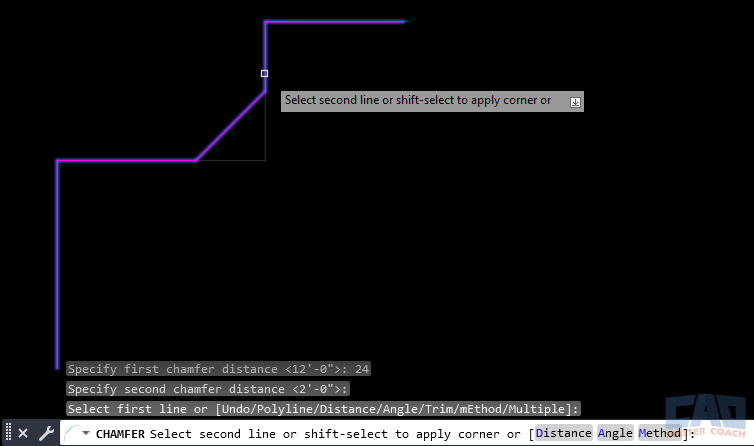Image resolution: width=754 pixels, height=446 pixels.
Task: Choose the Method option in command prompt
Action: pyautogui.click(x=660, y=433)
